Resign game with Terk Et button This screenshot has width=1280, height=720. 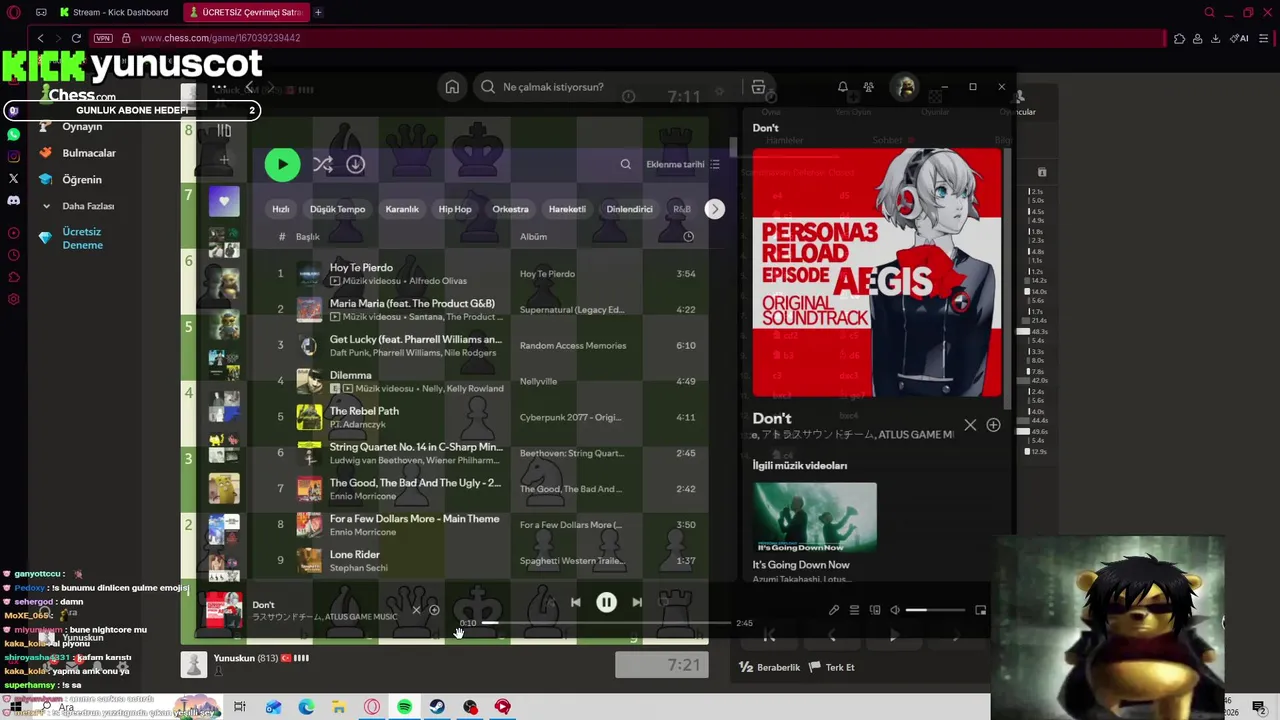831,667
